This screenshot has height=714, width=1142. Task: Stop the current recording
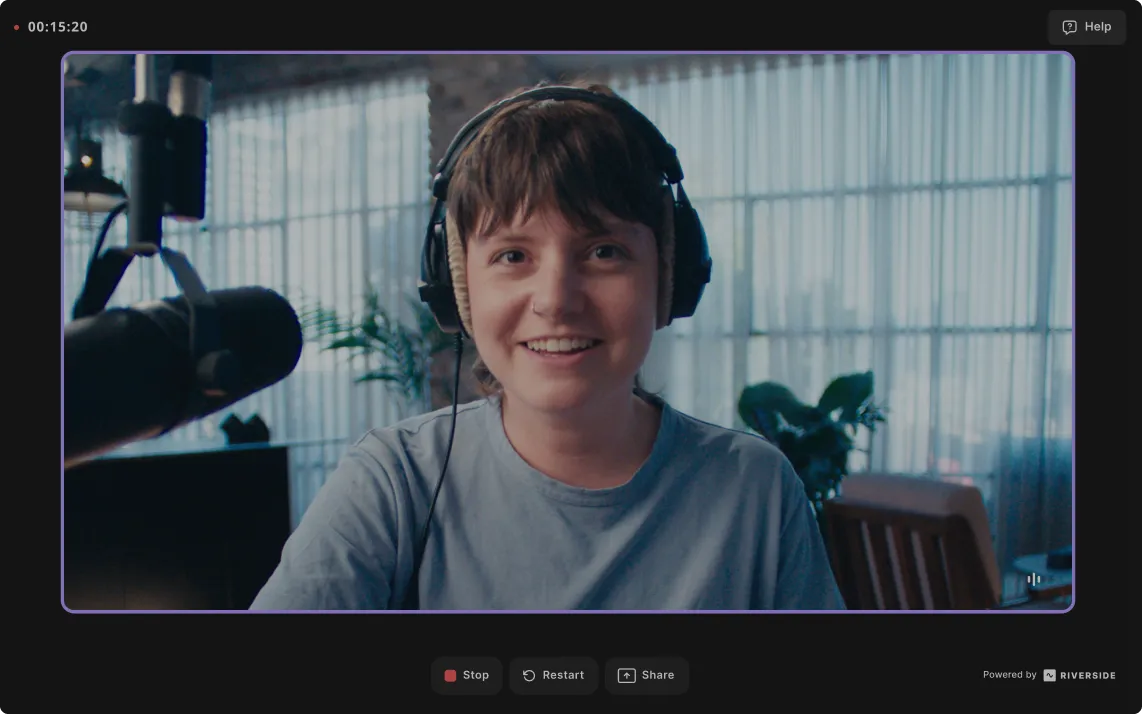point(466,675)
